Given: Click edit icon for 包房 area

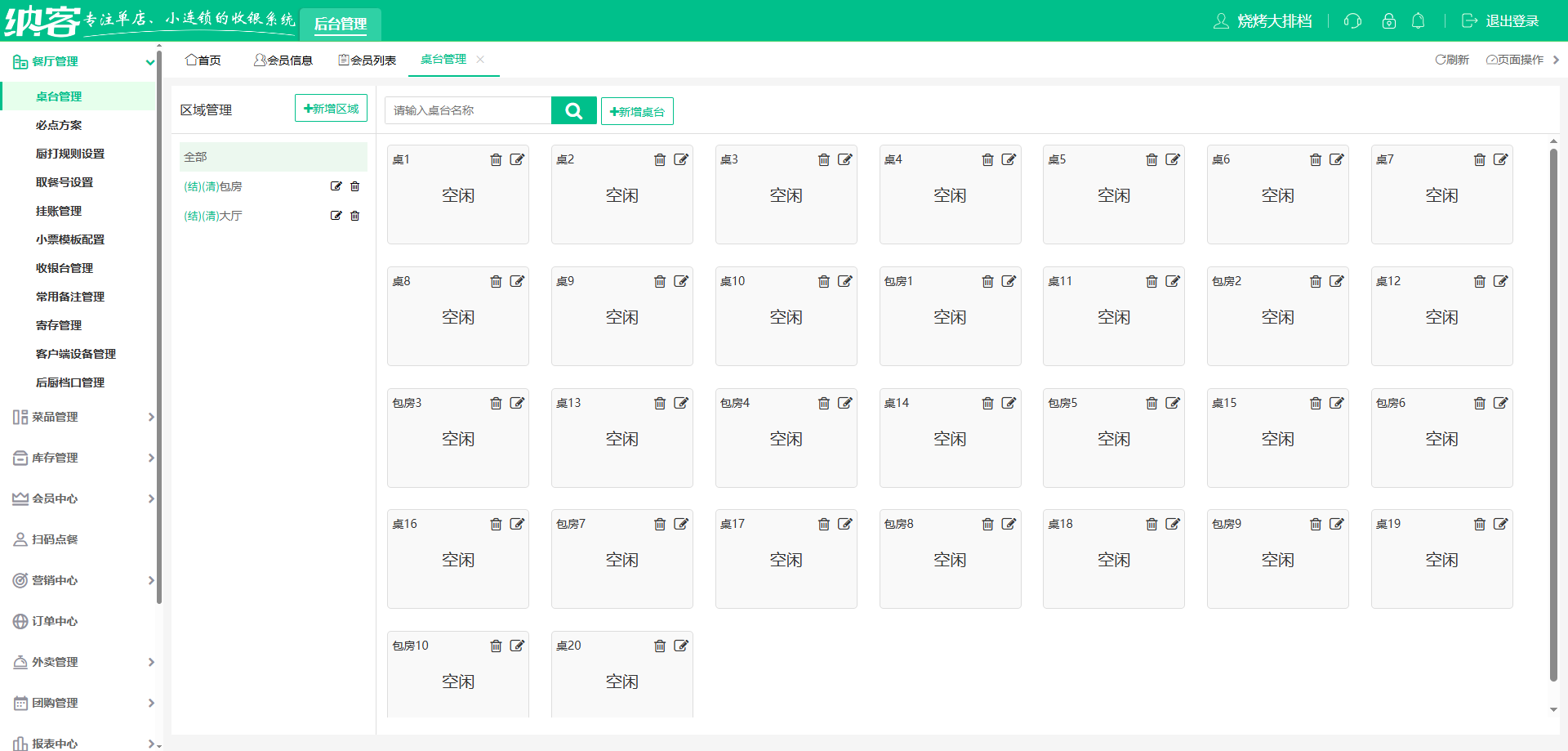Looking at the screenshot, I should pos(336,186).
